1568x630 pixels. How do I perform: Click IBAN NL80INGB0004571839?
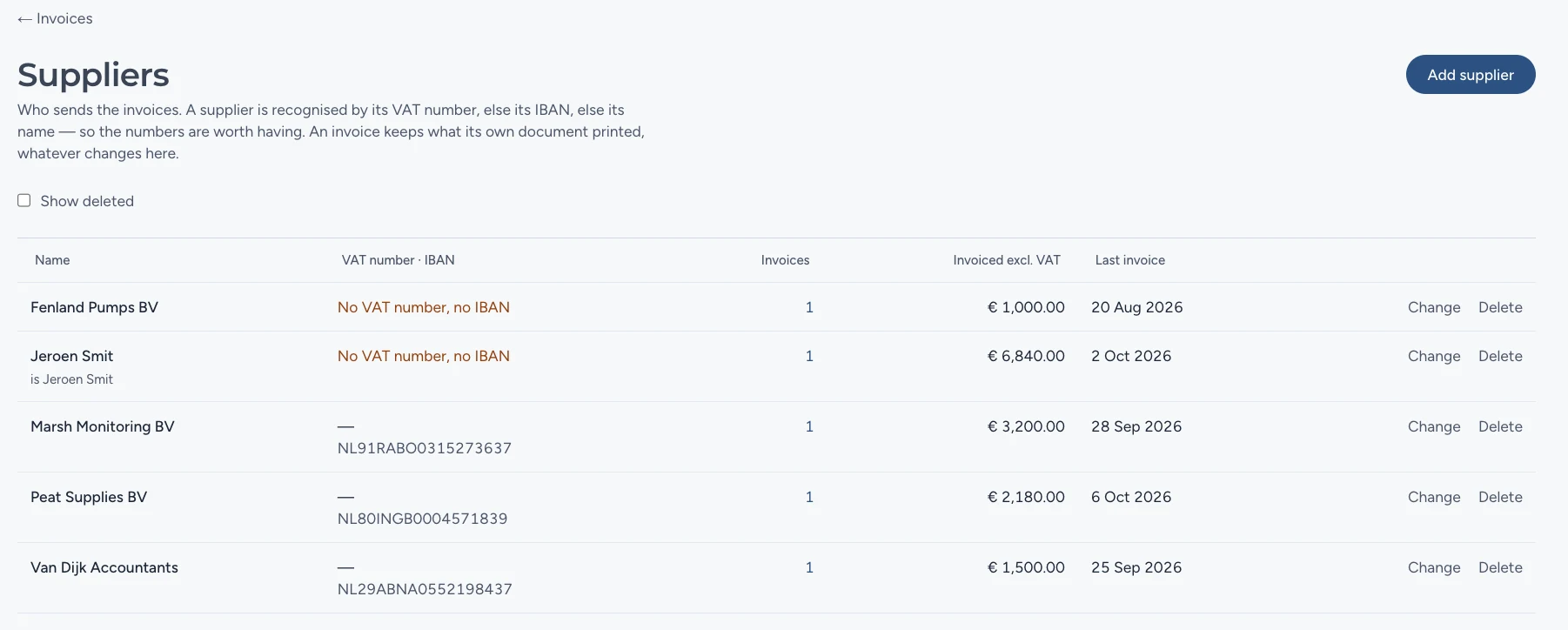[422, 519]
